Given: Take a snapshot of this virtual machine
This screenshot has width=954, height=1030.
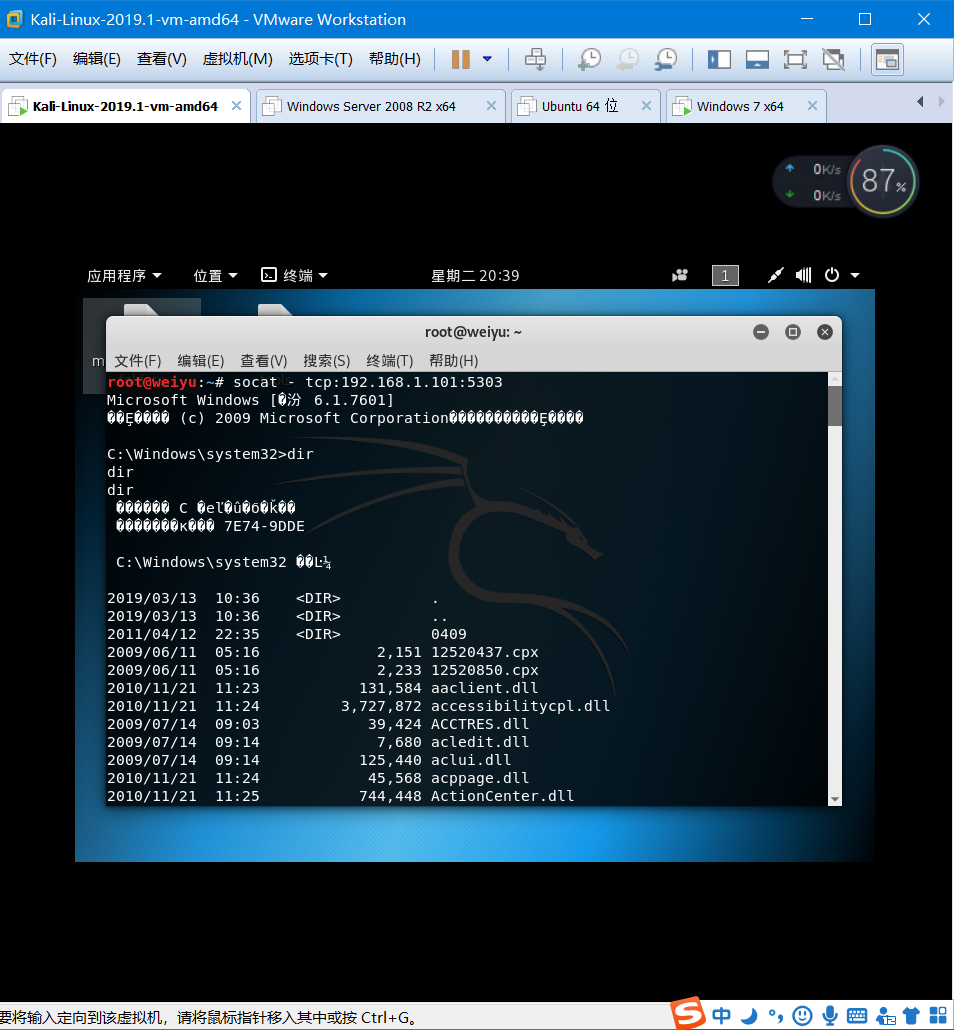Looking at the screenshot, I should coord(589,59).
